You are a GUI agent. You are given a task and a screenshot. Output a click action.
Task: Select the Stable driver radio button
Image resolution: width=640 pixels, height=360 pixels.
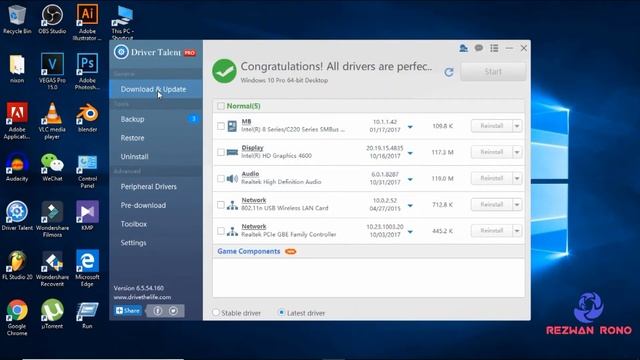pos(216,313)
